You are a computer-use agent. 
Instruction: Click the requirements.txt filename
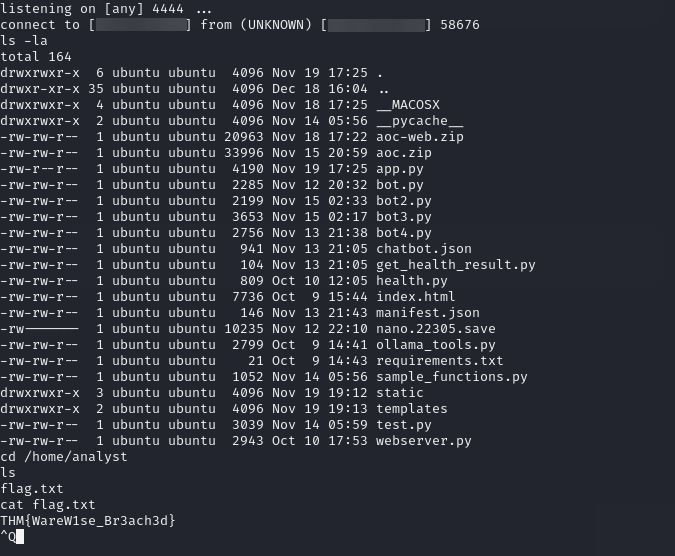tap(440, 361)
